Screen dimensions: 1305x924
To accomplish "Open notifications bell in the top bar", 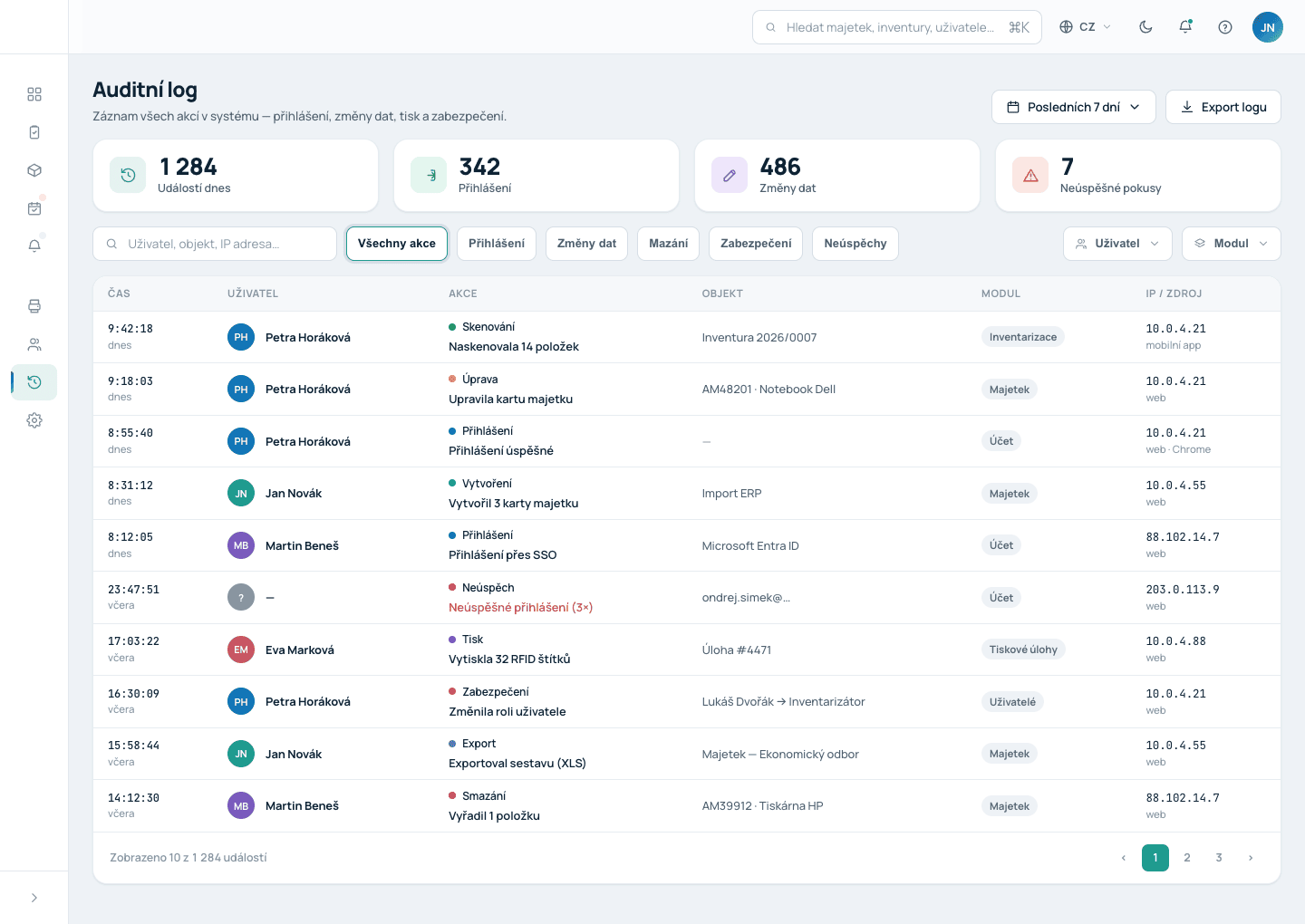I will (1185, 27).
